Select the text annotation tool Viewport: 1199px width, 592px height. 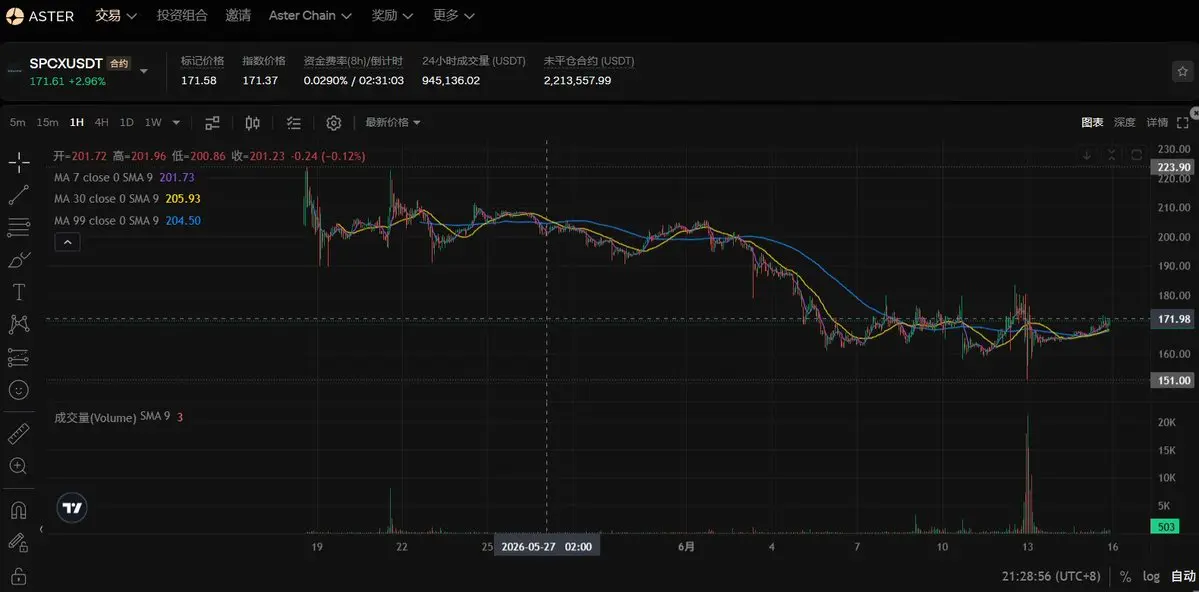coord(18,292)
